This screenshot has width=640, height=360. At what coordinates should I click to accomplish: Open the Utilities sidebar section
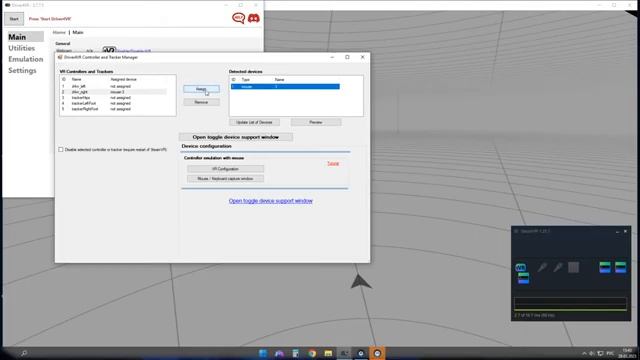coord(22,48)
